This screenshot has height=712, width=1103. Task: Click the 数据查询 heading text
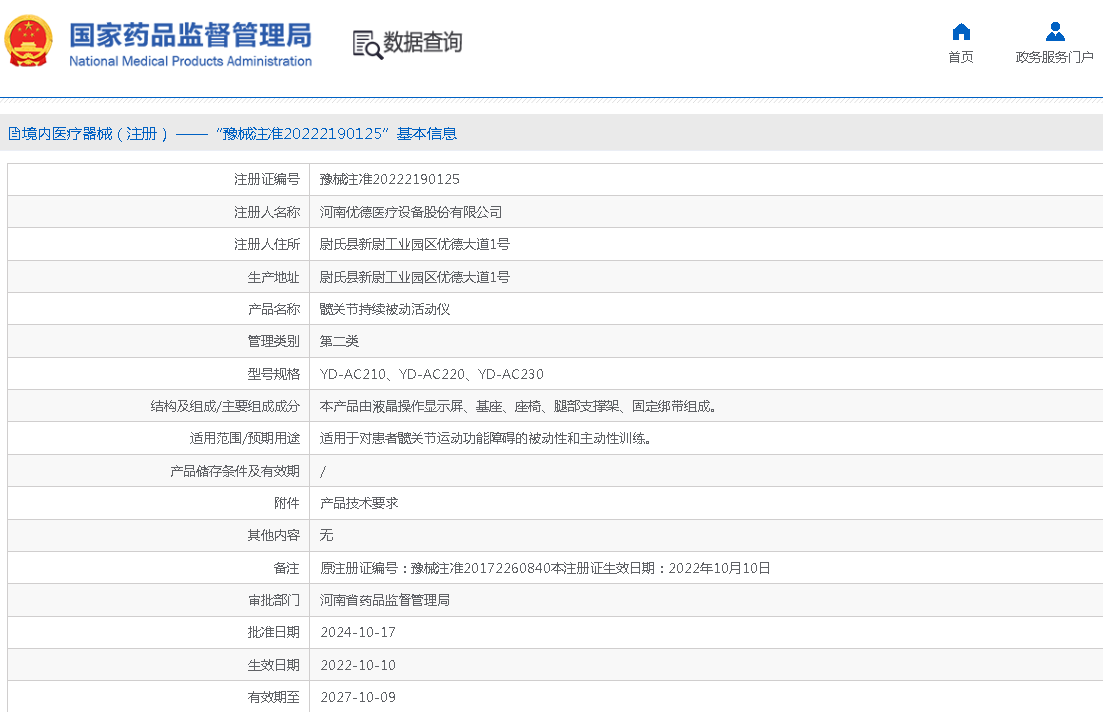coord(423,43)
